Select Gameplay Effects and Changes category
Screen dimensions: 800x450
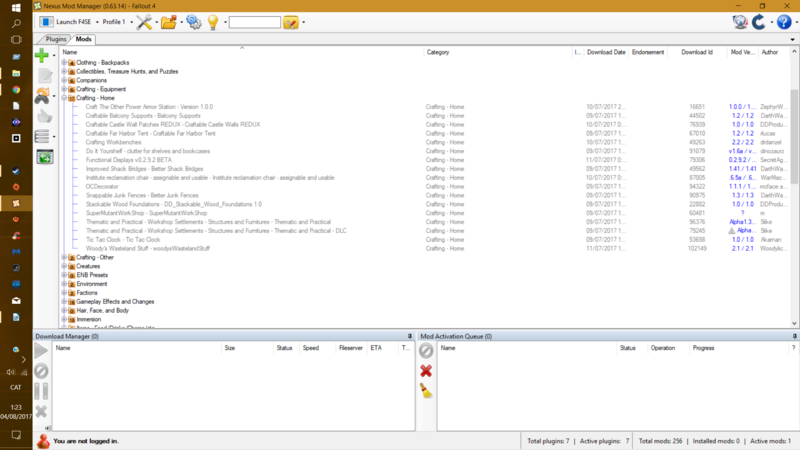[115, 302]
